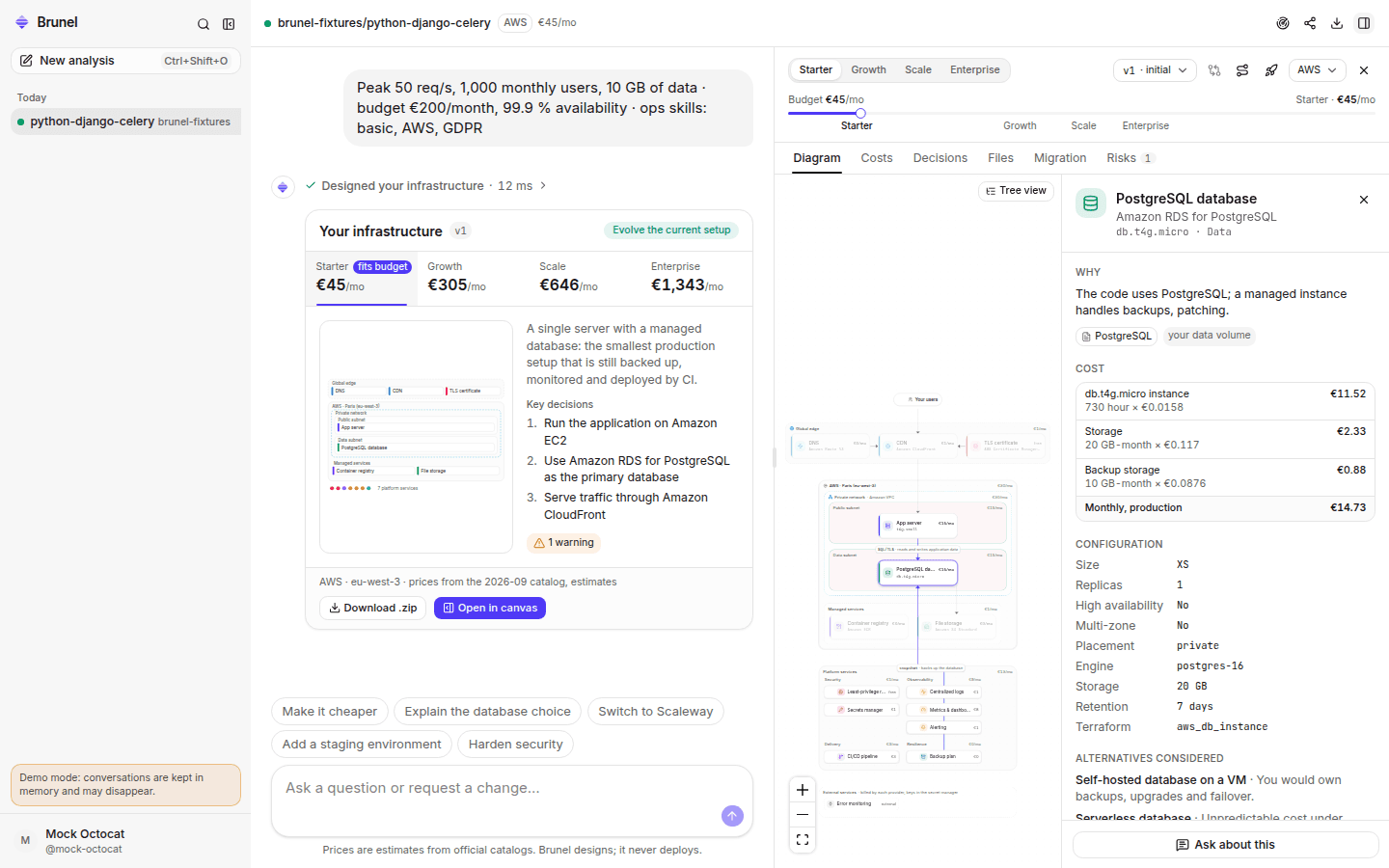Viewport: 1389px width, 868px height.
Task: Focus the Ask a question input field
Action: point(498,789)
